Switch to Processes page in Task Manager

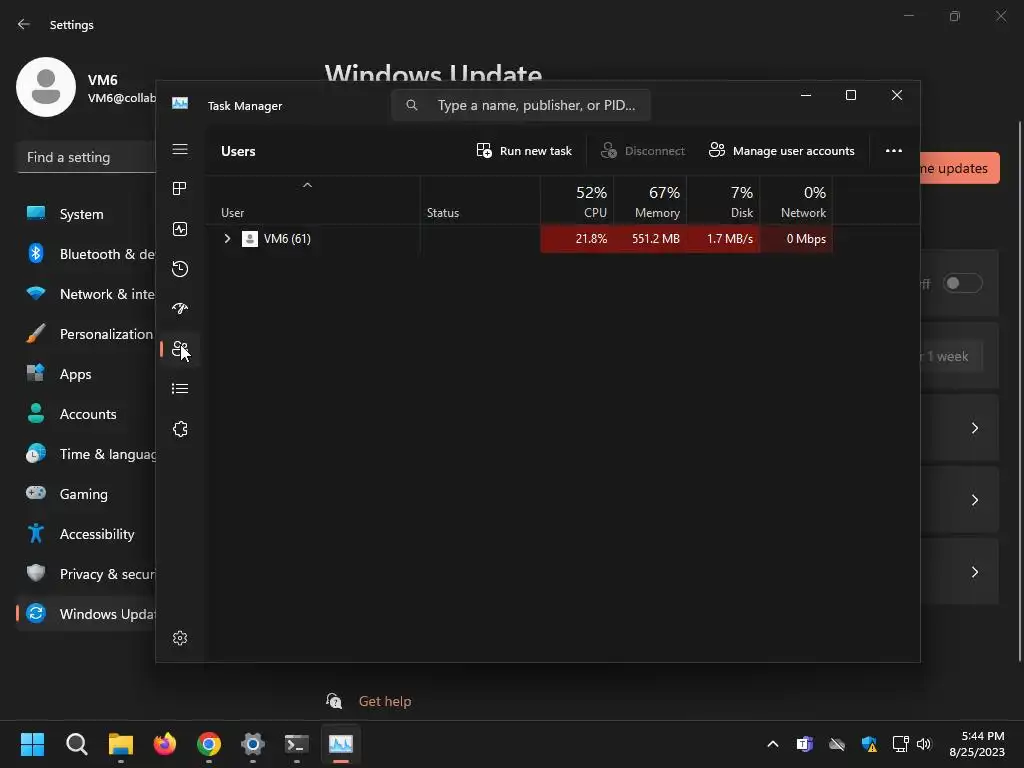point(180,189)
